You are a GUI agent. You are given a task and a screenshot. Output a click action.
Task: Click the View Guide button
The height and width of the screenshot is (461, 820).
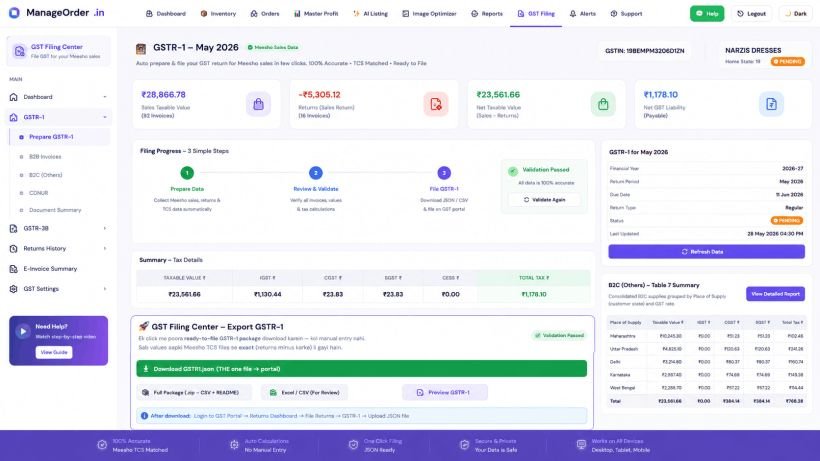coord(54,352)
